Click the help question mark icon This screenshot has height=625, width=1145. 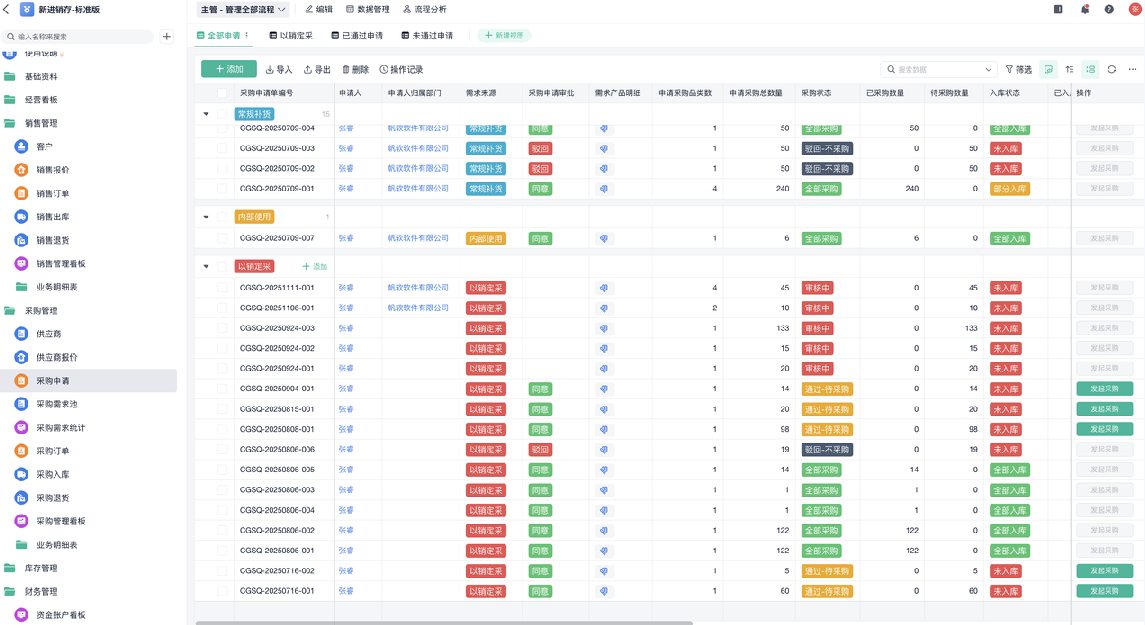1109,9
